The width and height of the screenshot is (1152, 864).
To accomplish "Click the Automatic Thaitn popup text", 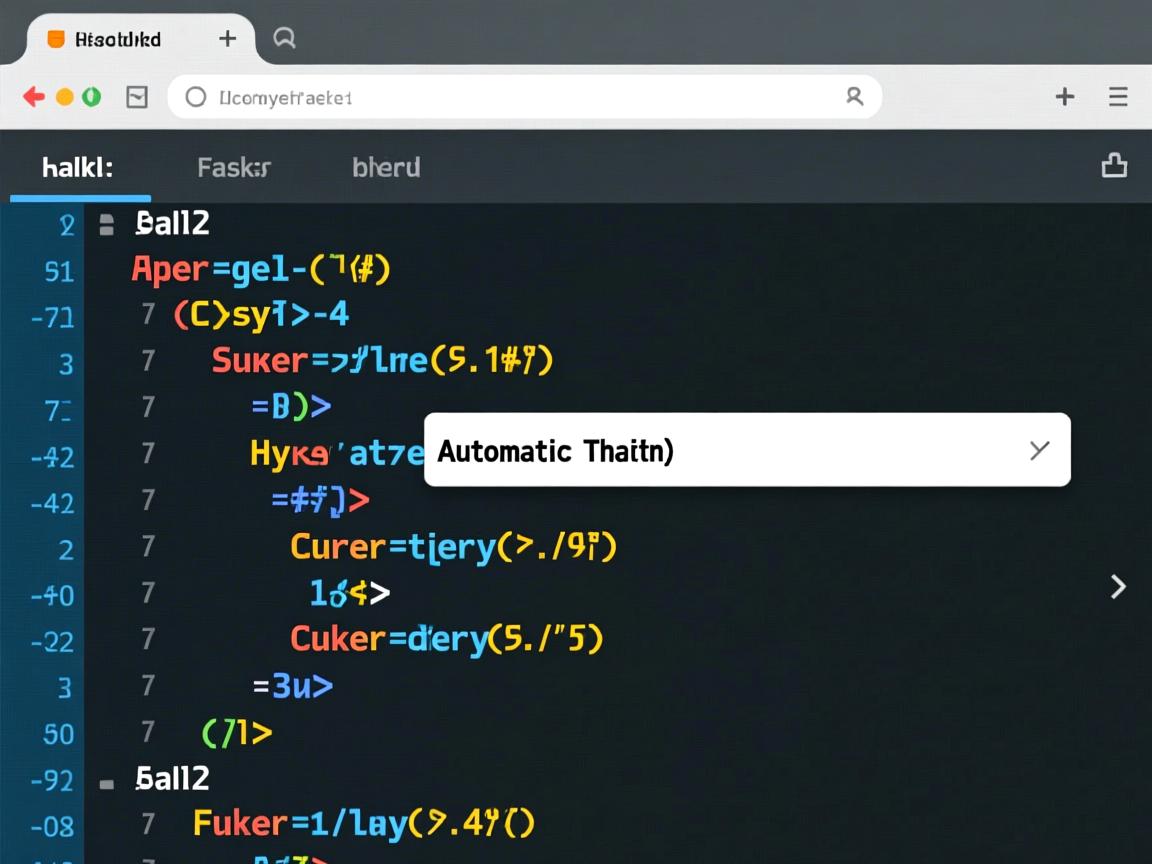I will pyautogui.click(x=555, y=451).
